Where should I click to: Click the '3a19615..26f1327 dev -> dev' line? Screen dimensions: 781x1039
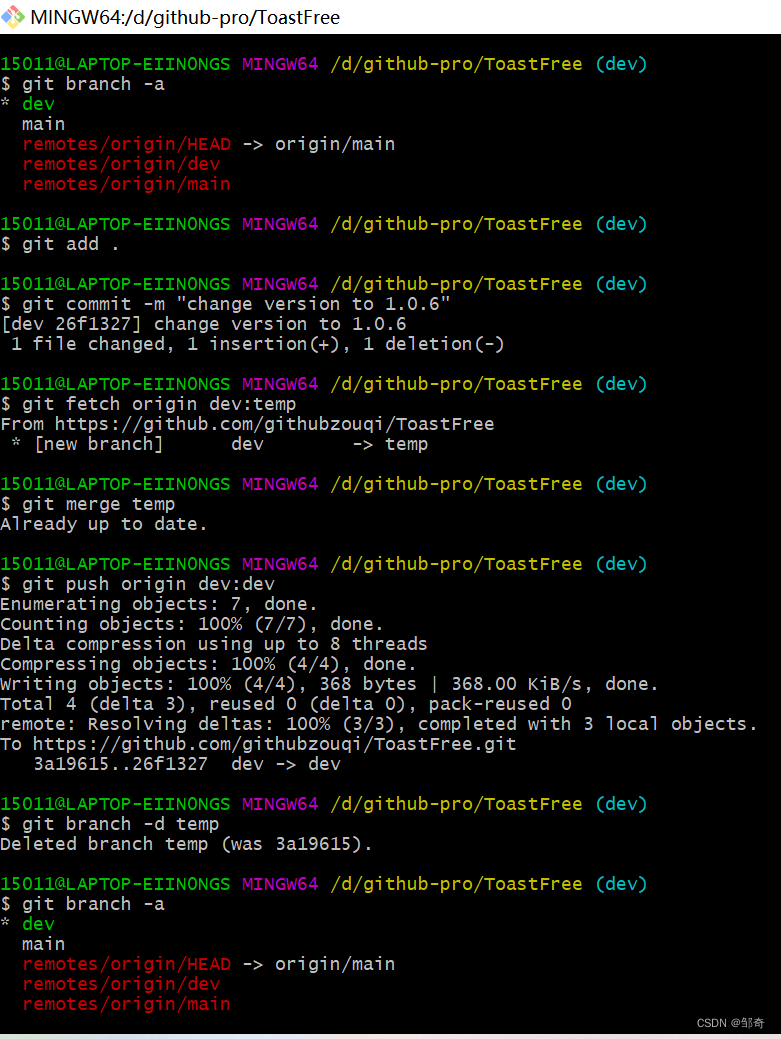pos(187,764)
